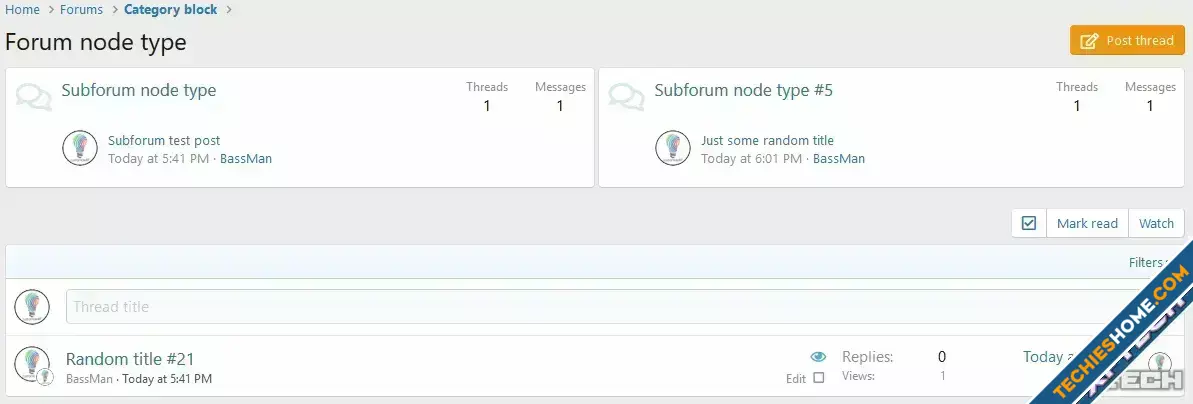1193x404 pixels.
Task: Click the Watch button
Action: pyautogui.click(x=1156, y=223)
